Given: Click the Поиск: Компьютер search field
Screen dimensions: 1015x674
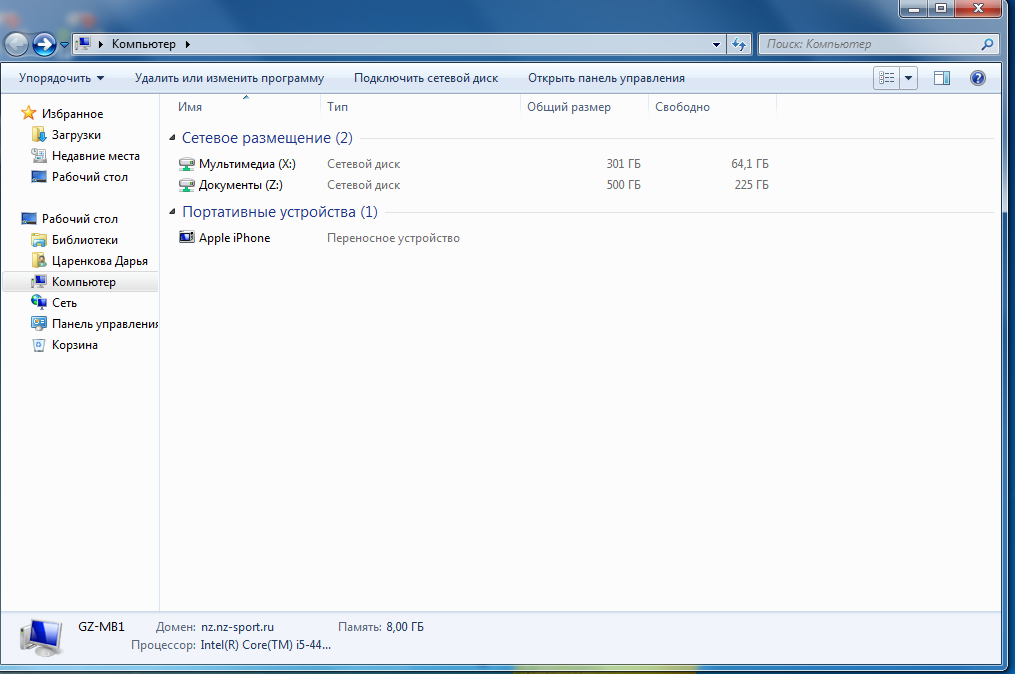Looking at the screenshot, I should point(867,44).
